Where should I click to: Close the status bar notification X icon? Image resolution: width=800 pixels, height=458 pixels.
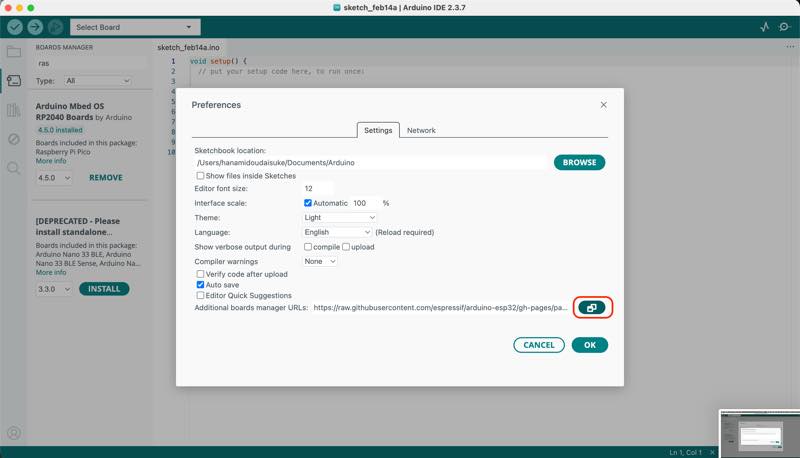click(712, 452)
